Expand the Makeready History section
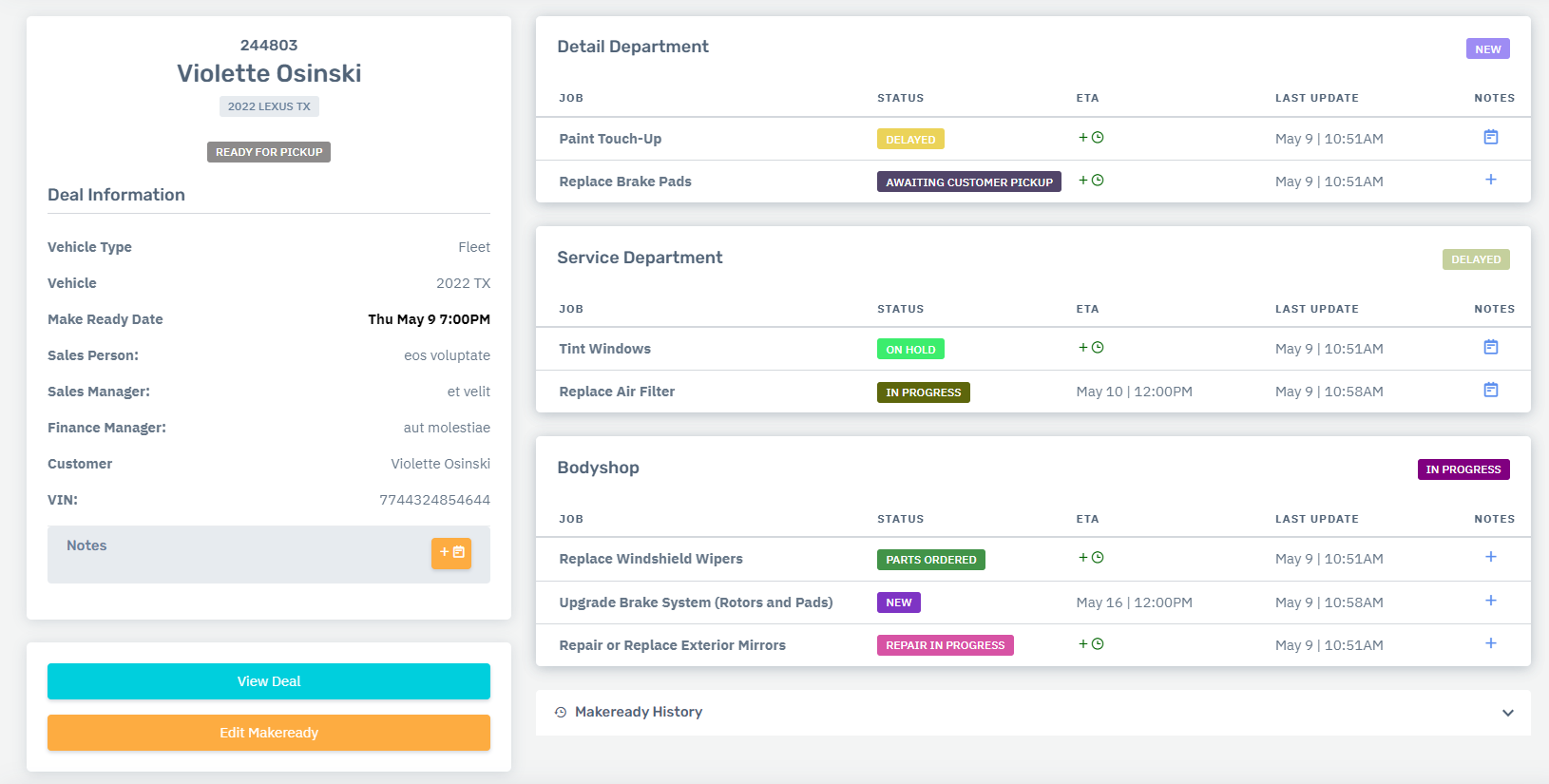Viewport: 1549px width, 784px height. coord(1507,713)
